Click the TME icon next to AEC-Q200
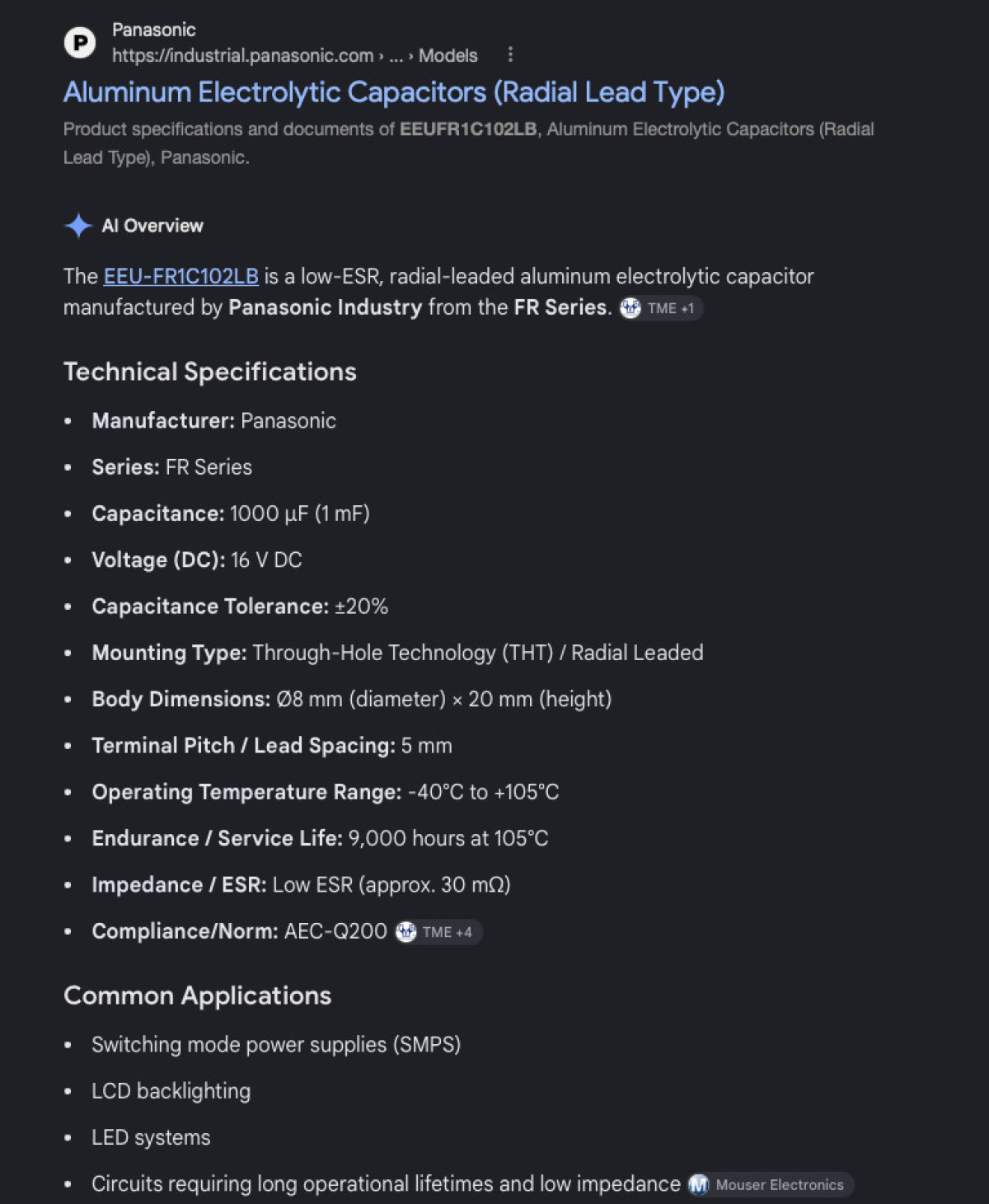 pyautogui.click(x=406, y=932)
